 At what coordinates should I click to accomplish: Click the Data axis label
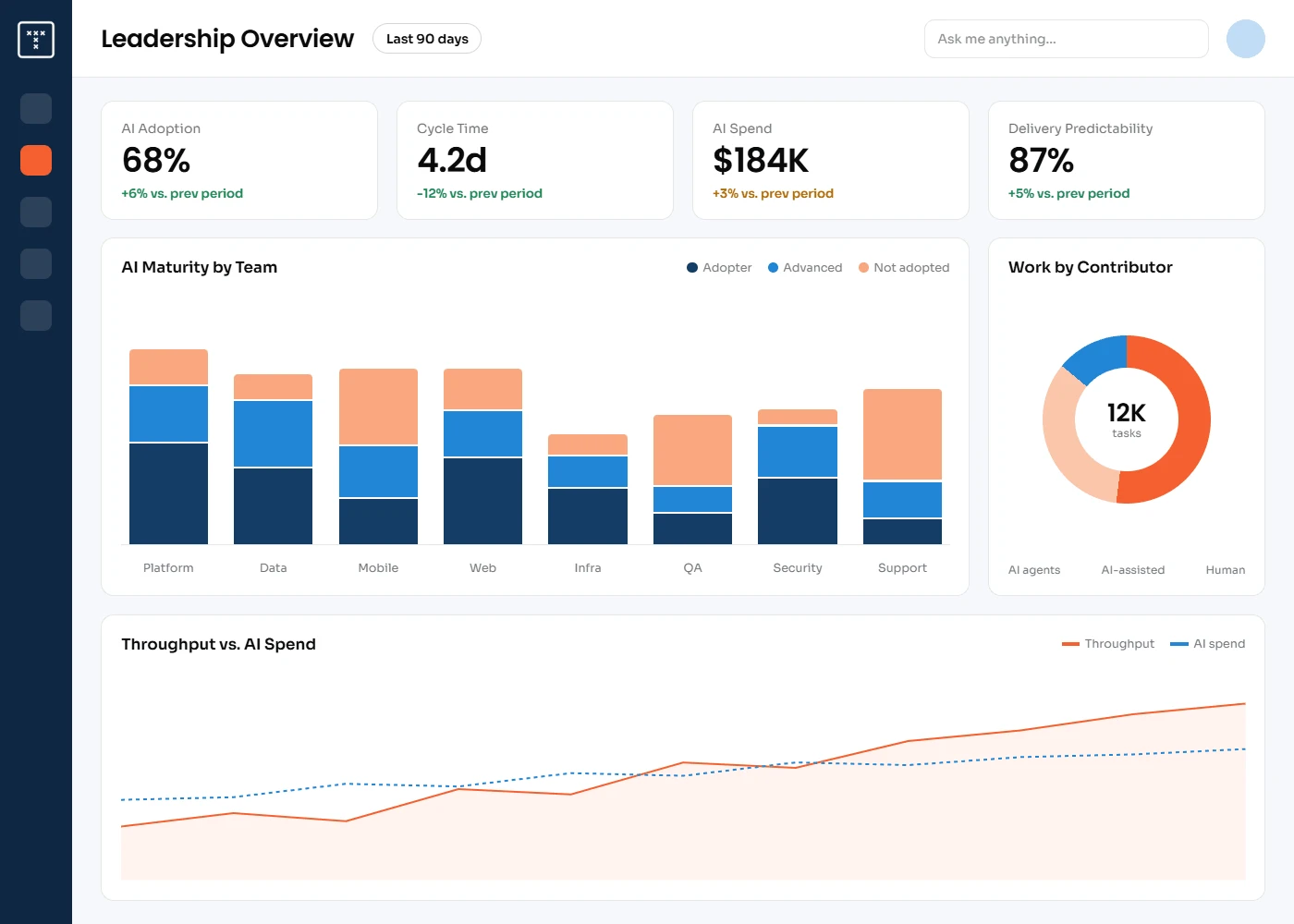tap(274, 568)
